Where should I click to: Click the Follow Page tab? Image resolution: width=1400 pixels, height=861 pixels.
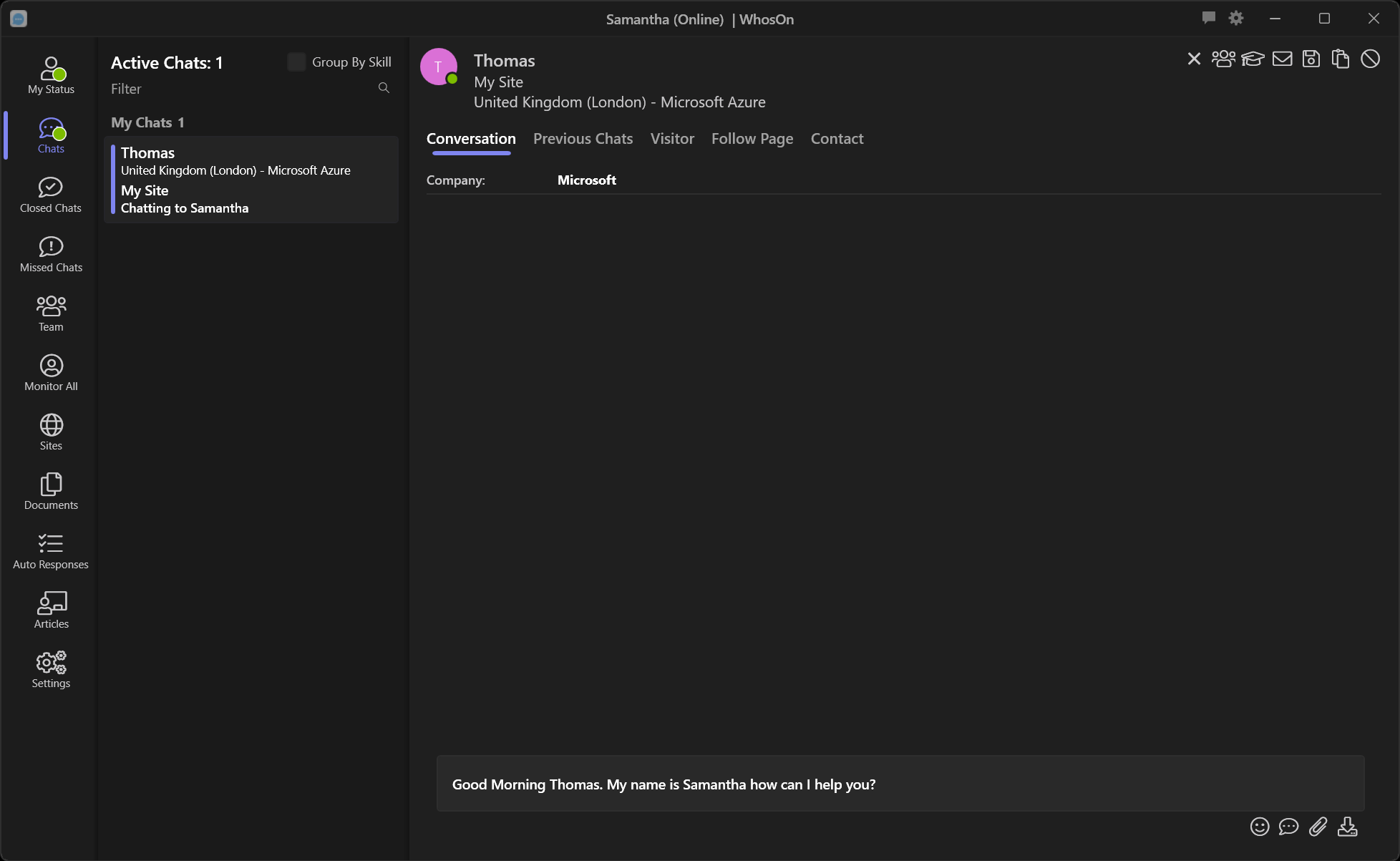coord(752,138)
